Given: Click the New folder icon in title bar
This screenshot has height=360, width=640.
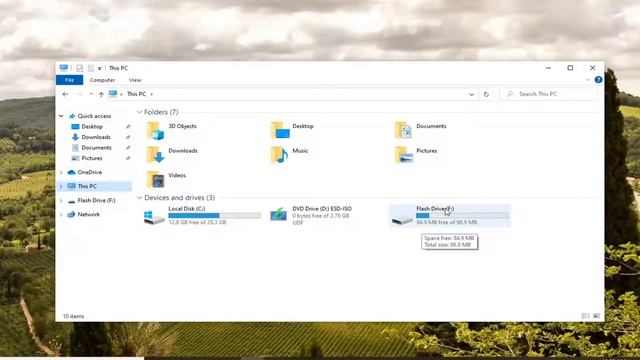Looking at the screenshot, I should (x=91, y=68).
